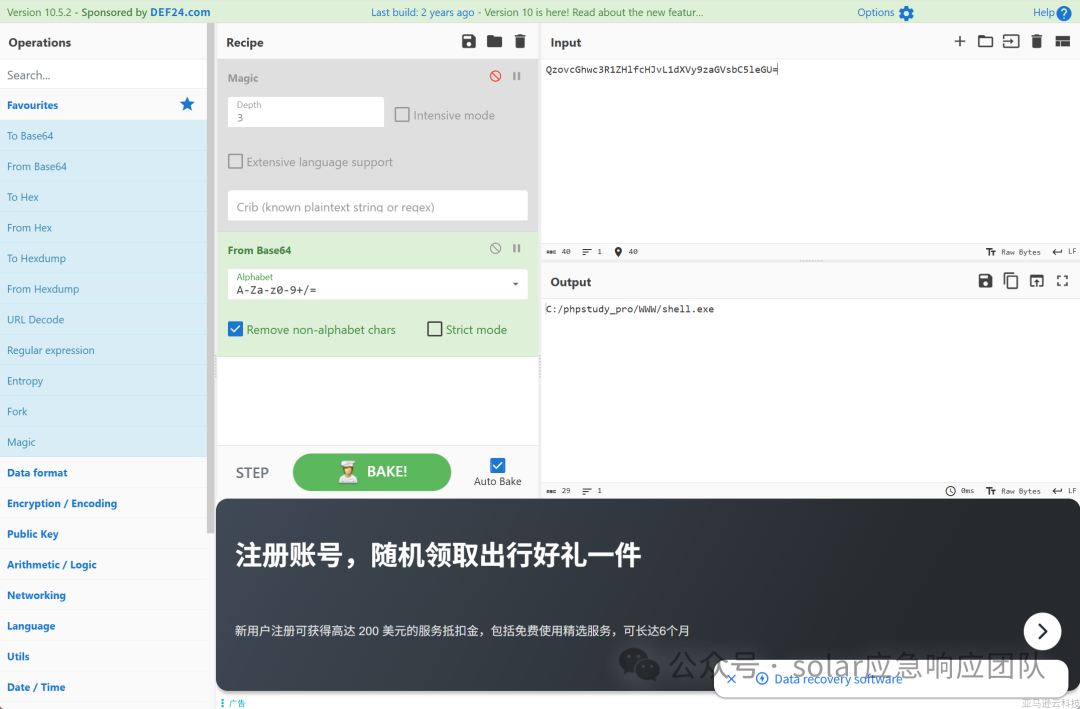Enable the Intensive mode checkbox
The image size is (1080, 709).
[402, 115]
